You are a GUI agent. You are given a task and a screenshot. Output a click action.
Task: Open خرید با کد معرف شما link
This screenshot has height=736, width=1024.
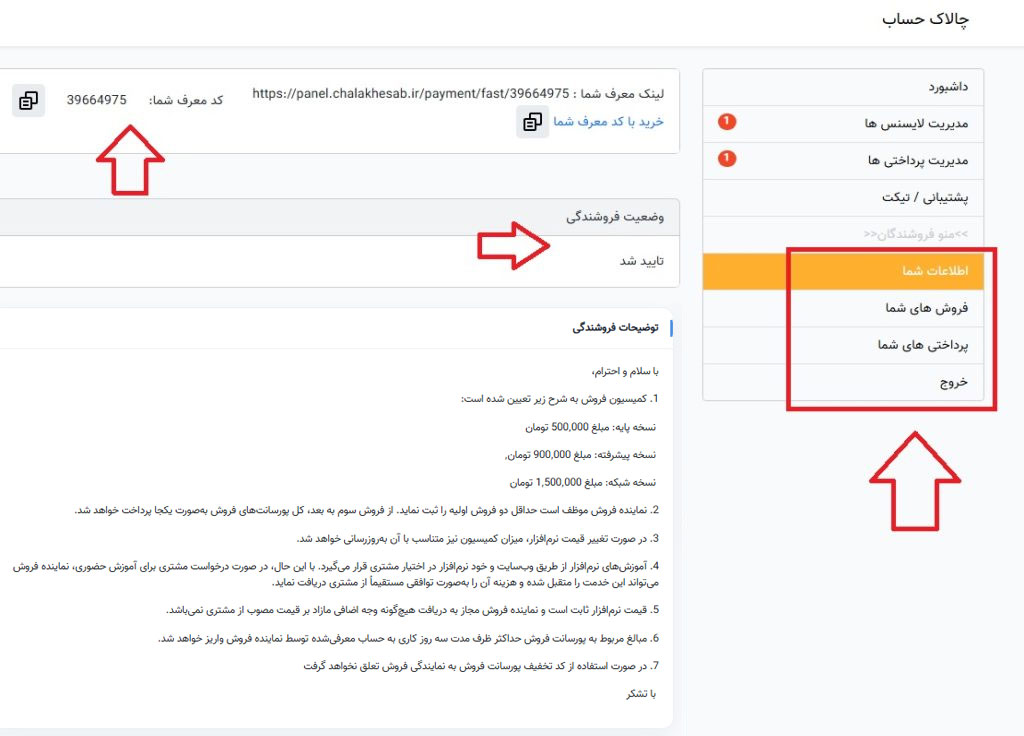coord(608,121)
